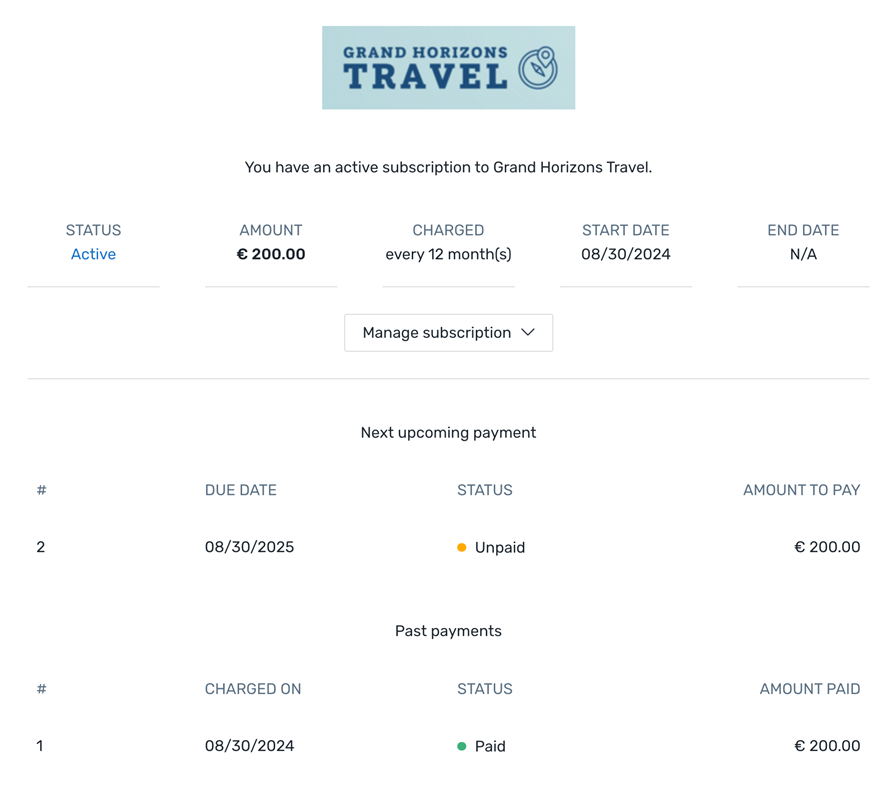Screen dimensions: 896x788
Task: Click the orange Unpaid status dot
Action: [462, 548]
